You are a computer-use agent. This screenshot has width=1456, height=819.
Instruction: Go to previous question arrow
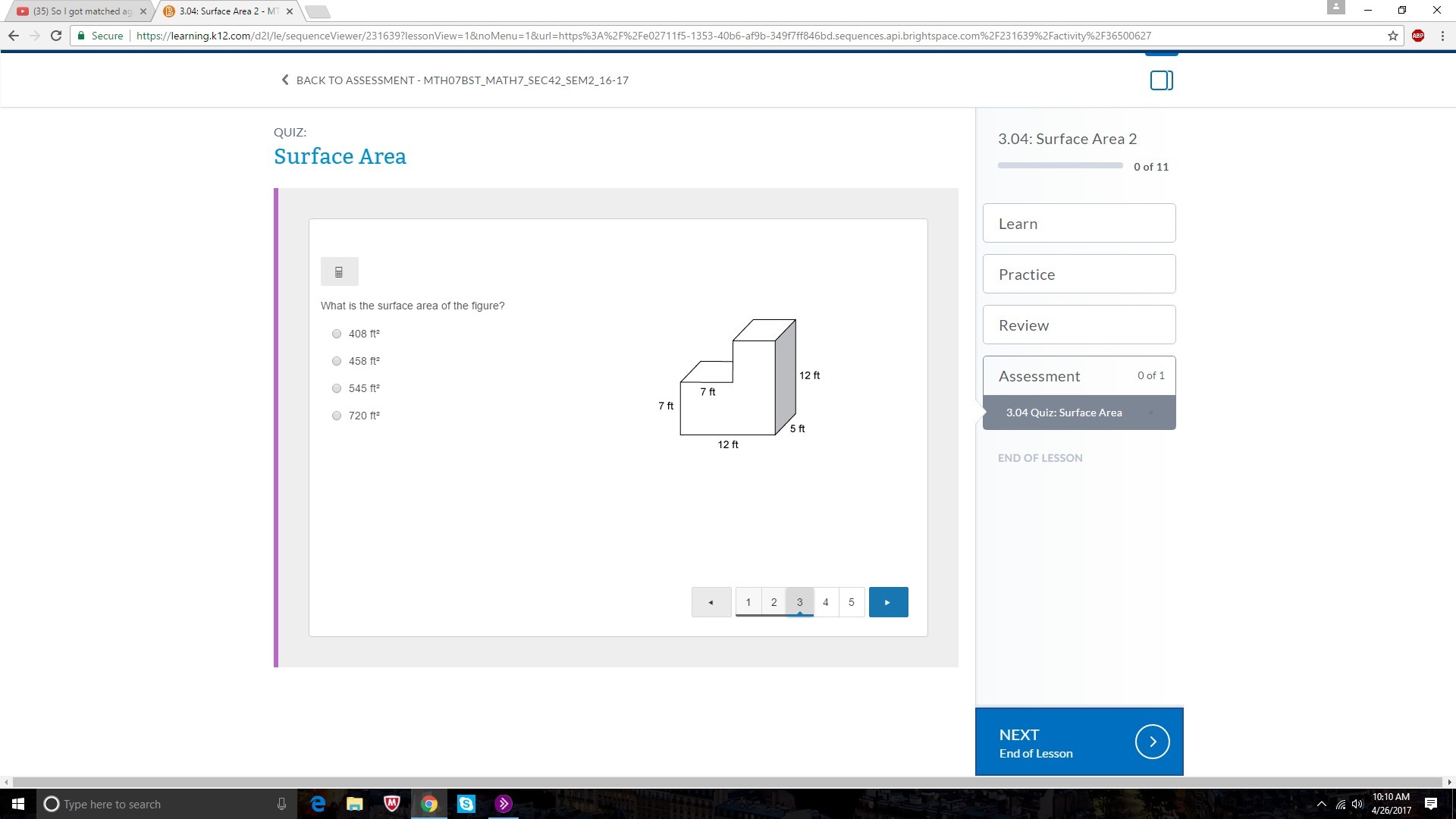click(711, 602)
